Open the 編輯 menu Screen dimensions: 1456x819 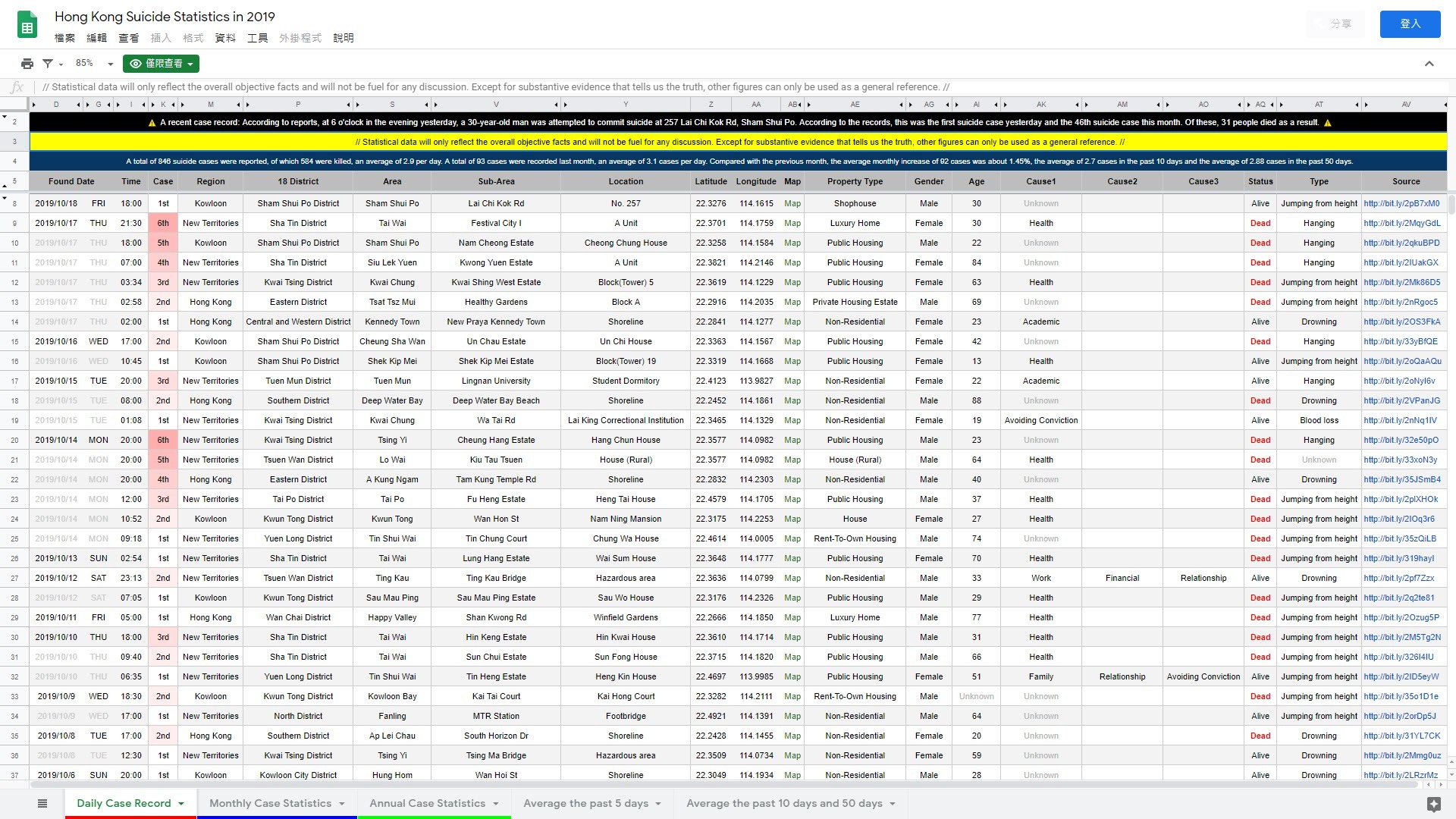pos(96,38)
